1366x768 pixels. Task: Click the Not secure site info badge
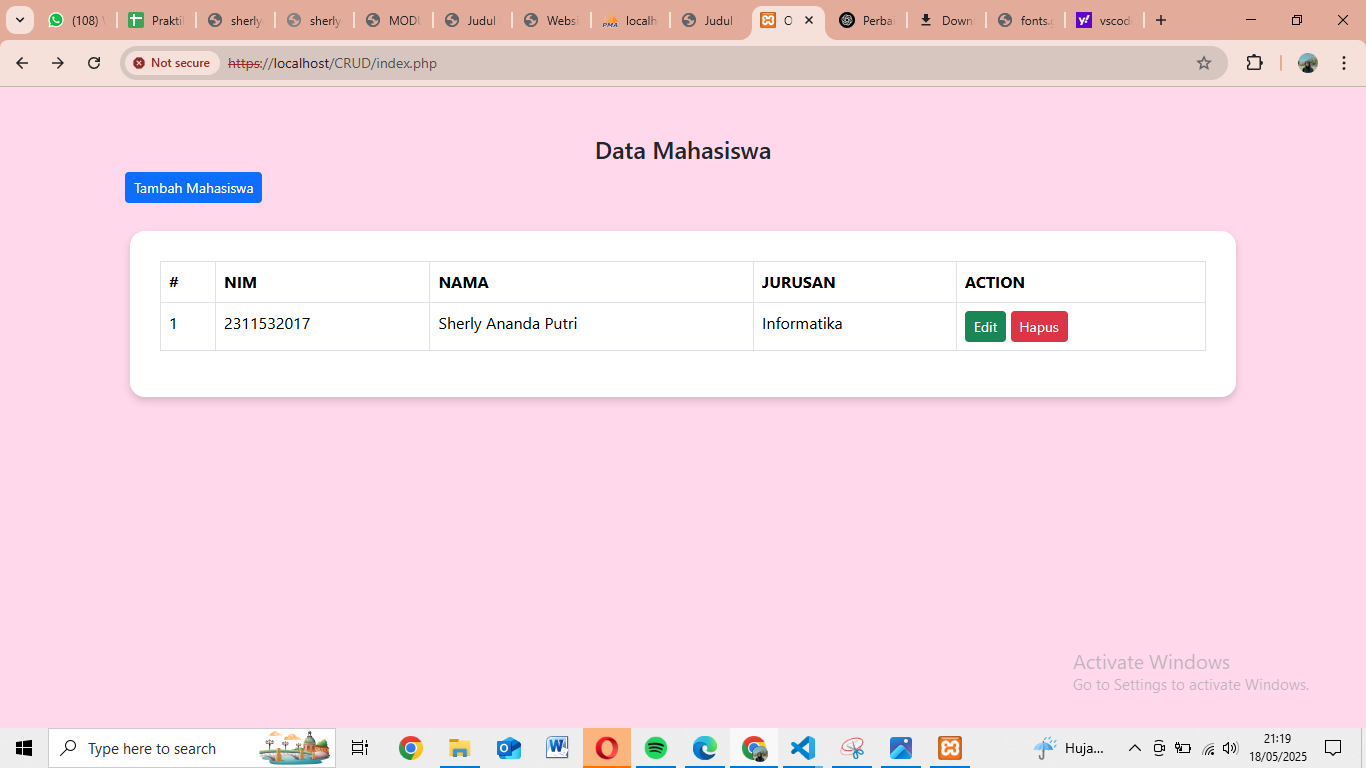(x=171, y=63)
